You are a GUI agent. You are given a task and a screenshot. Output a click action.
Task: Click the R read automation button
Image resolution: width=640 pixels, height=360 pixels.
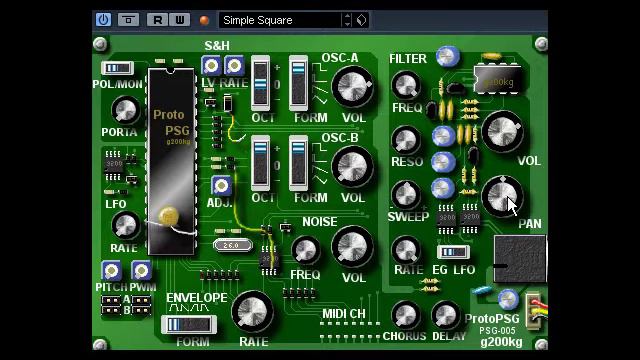tap(157, 20)
